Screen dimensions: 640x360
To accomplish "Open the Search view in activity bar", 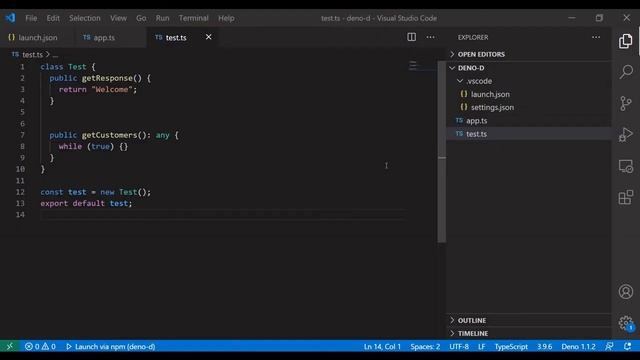I will pos(626,72).
